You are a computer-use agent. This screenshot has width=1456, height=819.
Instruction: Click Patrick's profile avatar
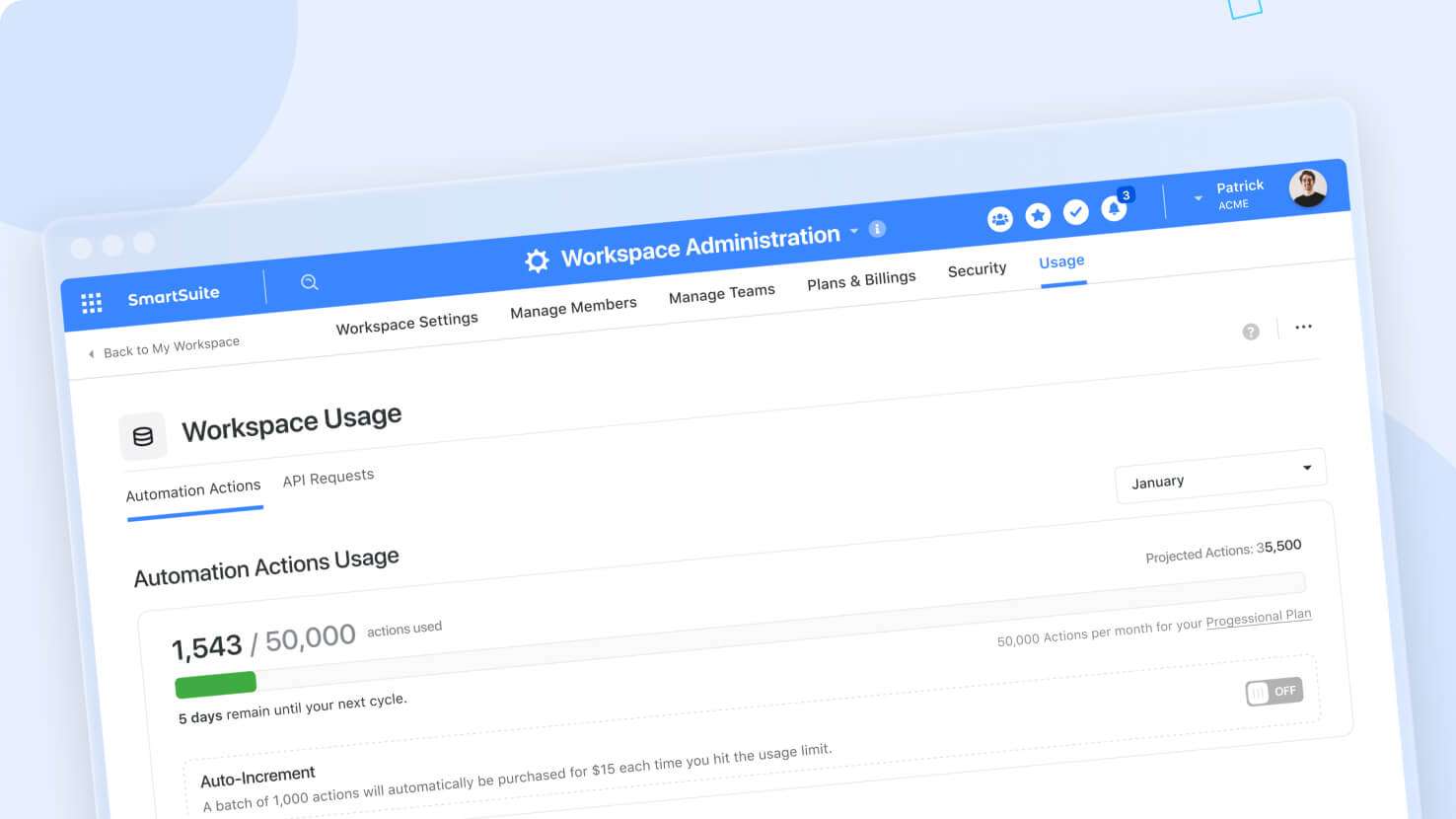pos(1308,187)
